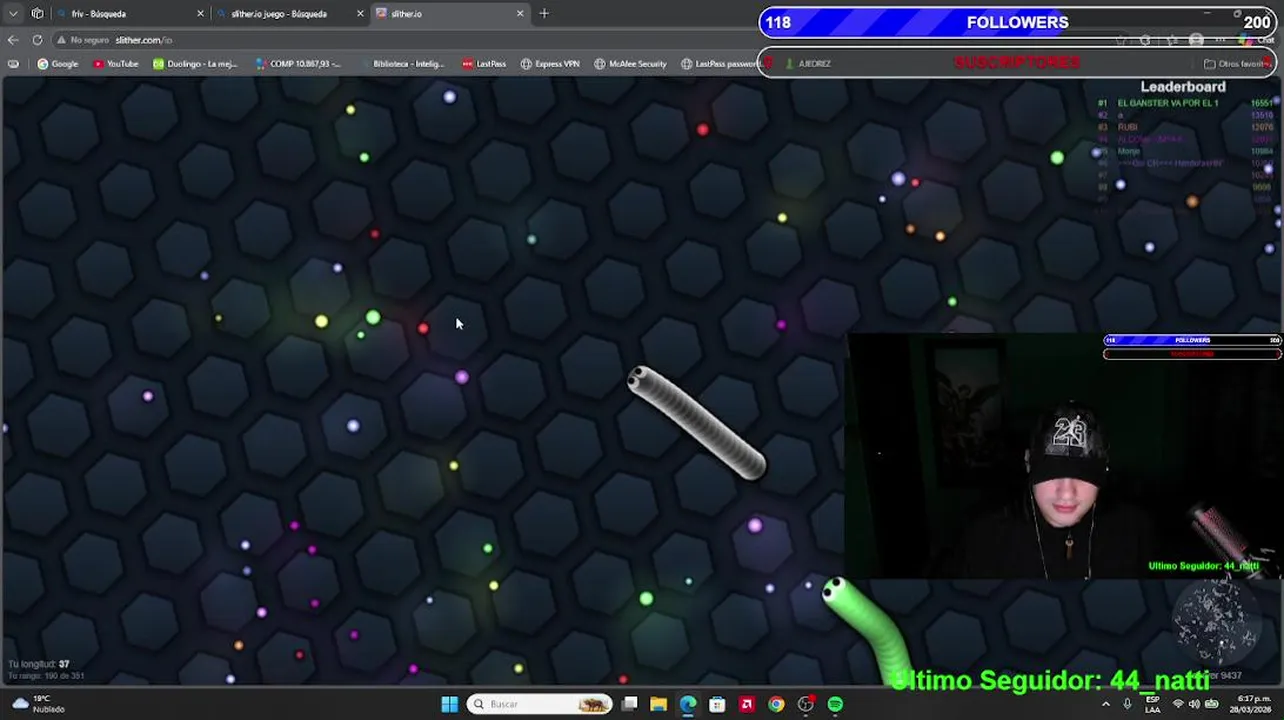Click the microphone tray icon
1284x720 pixels.
click(1127, 704)
